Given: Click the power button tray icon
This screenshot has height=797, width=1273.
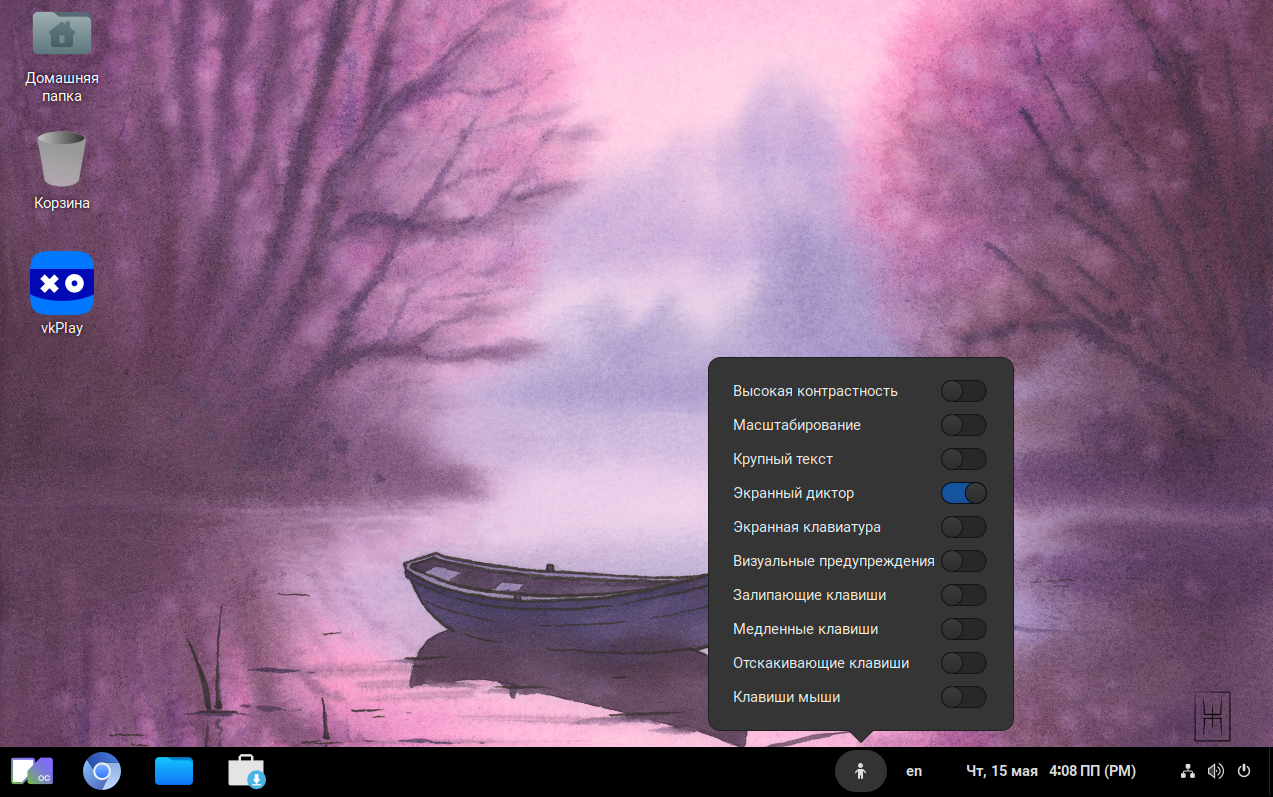Looking at the screenshot, I should (1244, 771).
